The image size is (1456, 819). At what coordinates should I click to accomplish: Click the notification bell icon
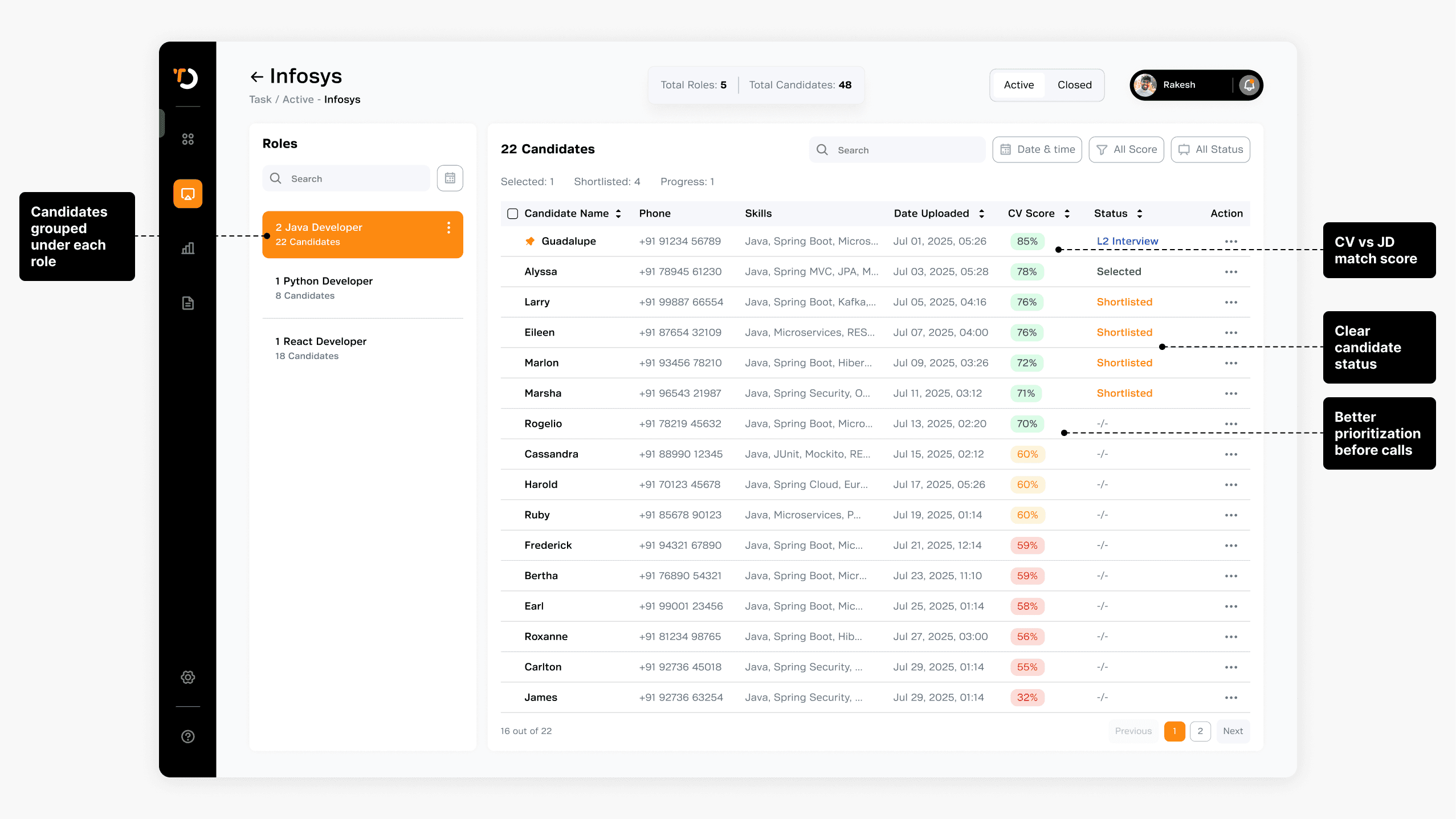(x=1249, y=85)
